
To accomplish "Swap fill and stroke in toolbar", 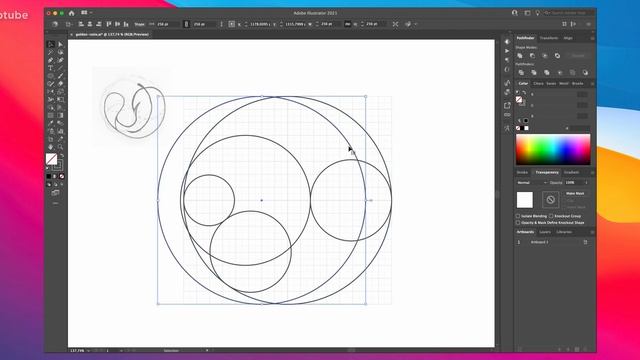I will pos(62,156).
